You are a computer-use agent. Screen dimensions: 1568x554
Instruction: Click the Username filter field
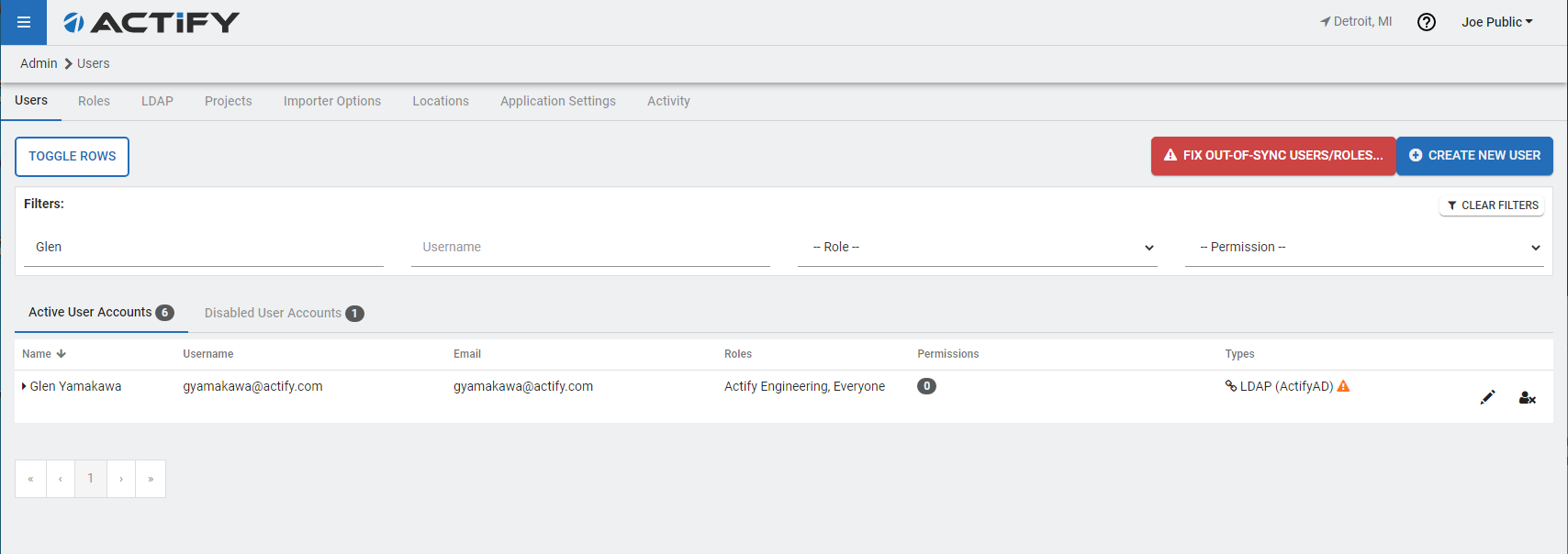[x=590, y=247]
